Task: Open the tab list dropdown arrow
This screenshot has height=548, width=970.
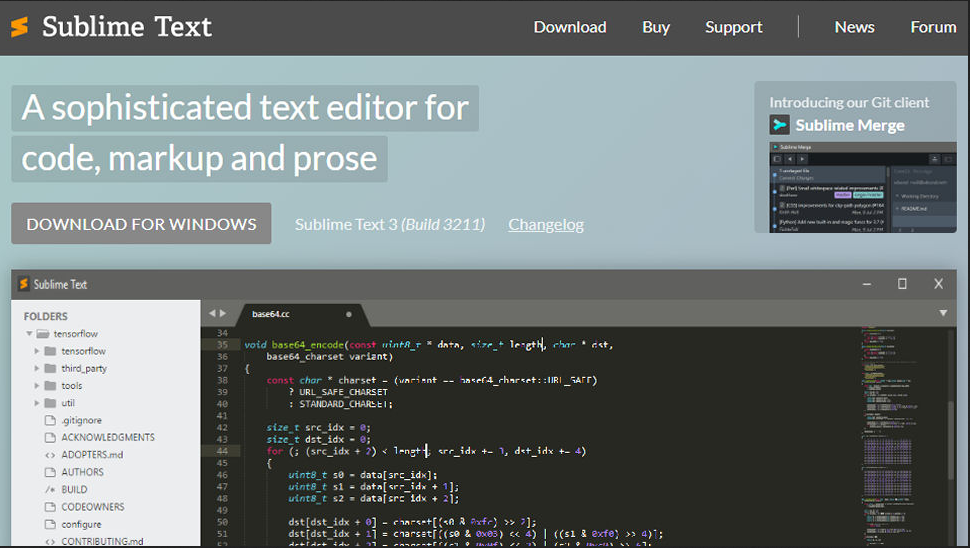Action: pos(943,313)
